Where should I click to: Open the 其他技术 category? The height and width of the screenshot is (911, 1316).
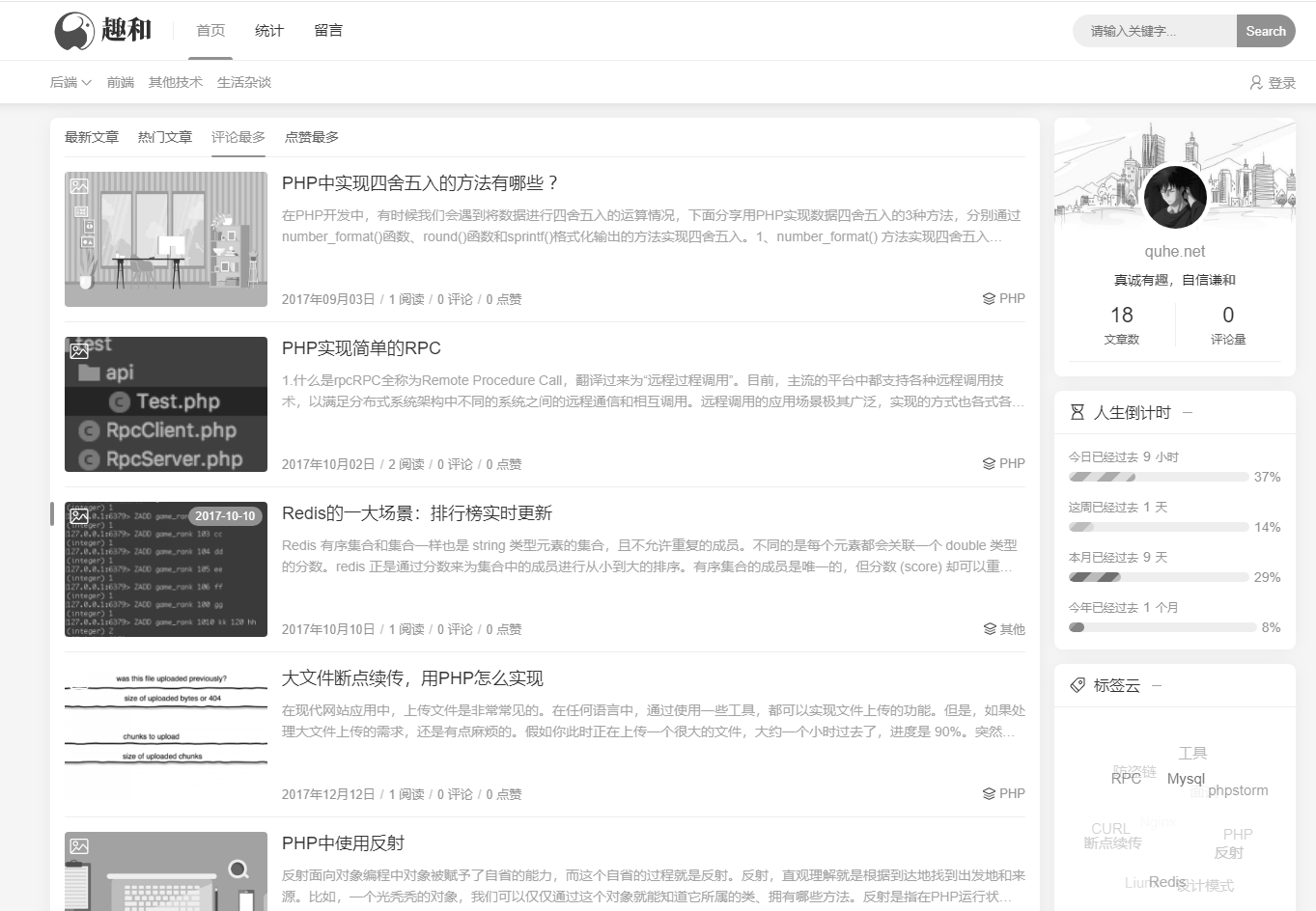point(176,83)
